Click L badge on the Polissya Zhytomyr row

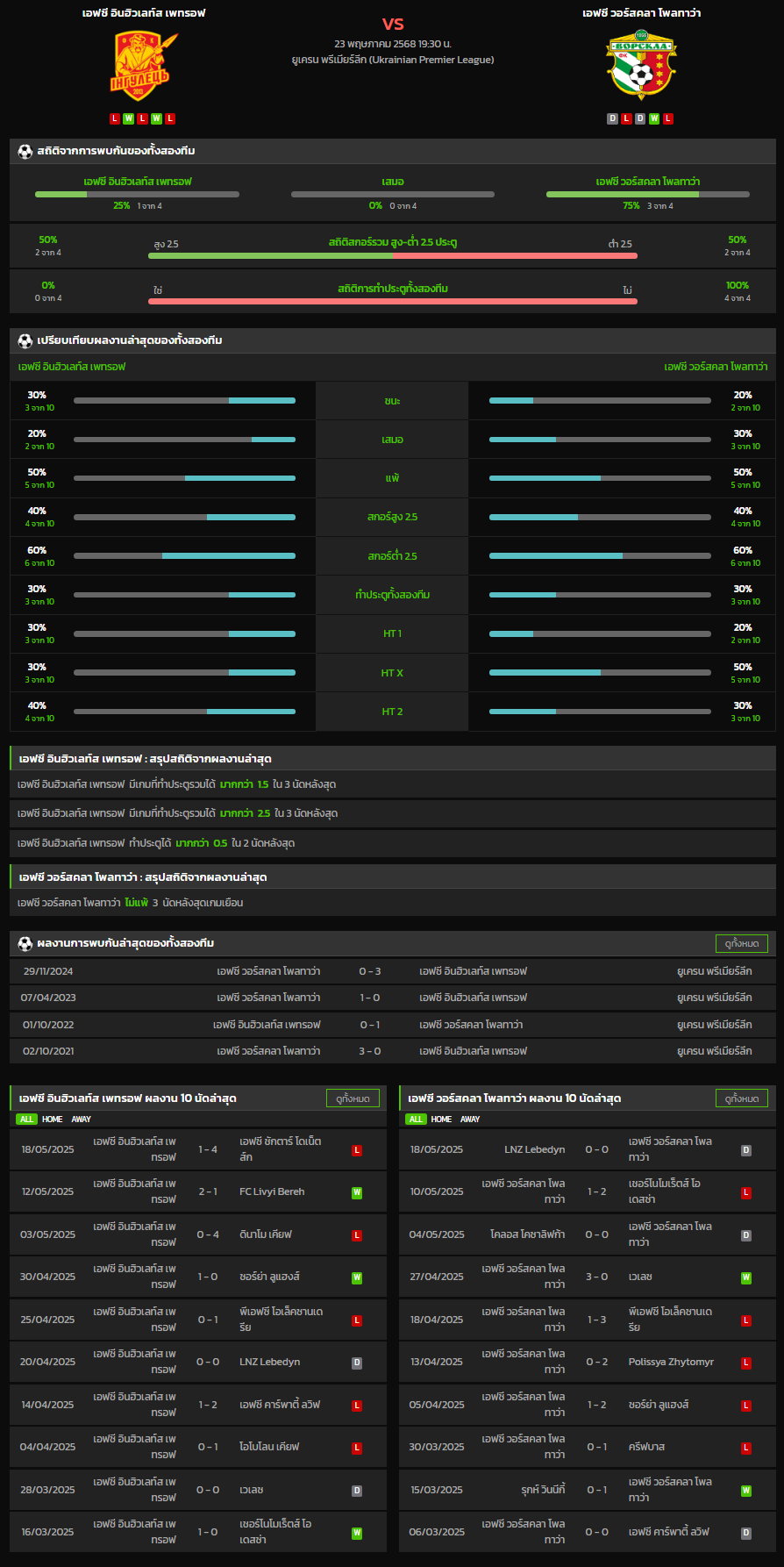coord(746,1363)
